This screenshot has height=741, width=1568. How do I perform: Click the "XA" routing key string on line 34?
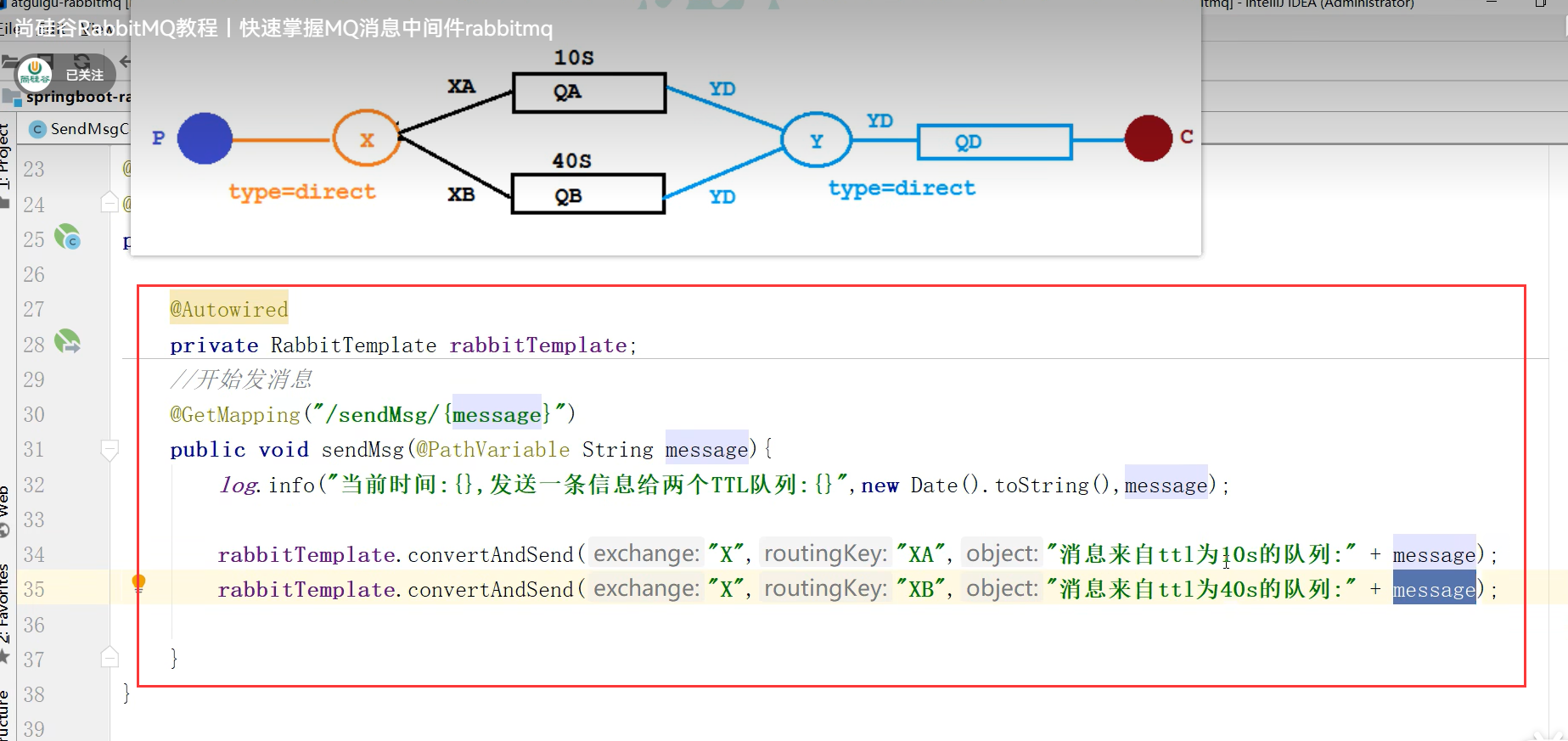coord(921,555)
